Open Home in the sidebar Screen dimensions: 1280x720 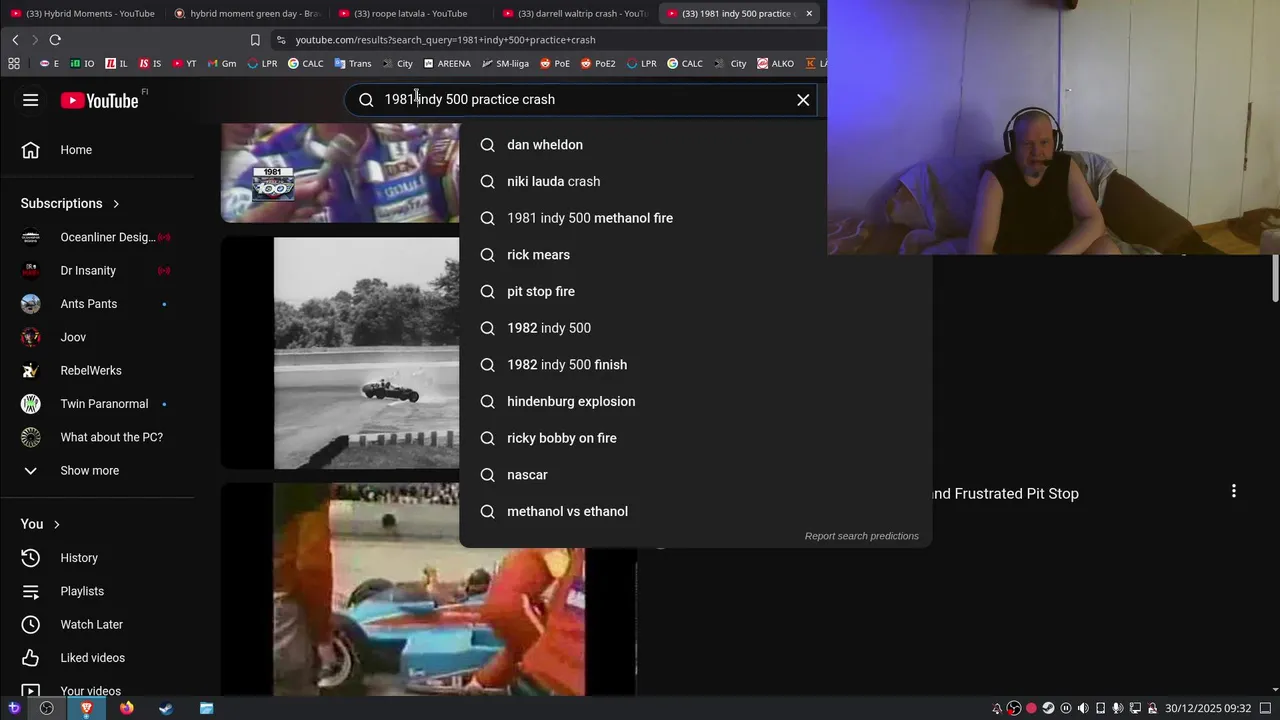coord(97,150)
